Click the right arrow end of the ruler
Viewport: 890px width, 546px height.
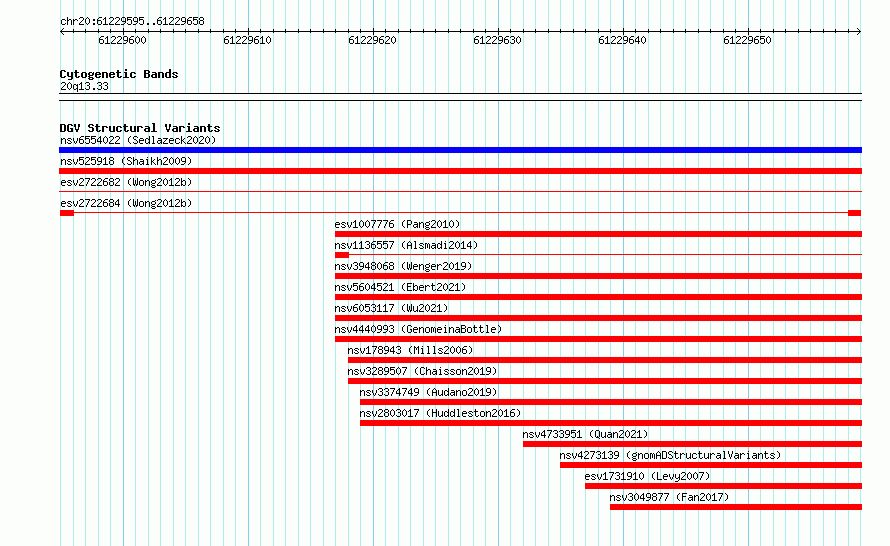859,32
